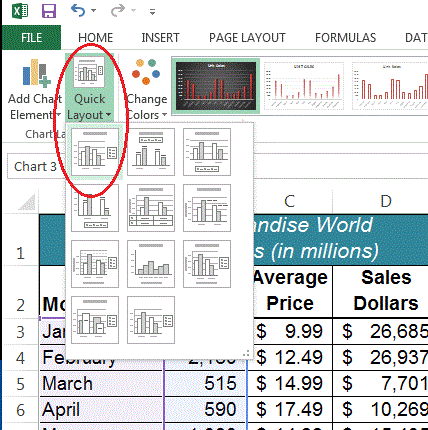Viewport: 428px width, 430px height.
Task: Apply Layout 5 with data table
Action: (151, 208)
